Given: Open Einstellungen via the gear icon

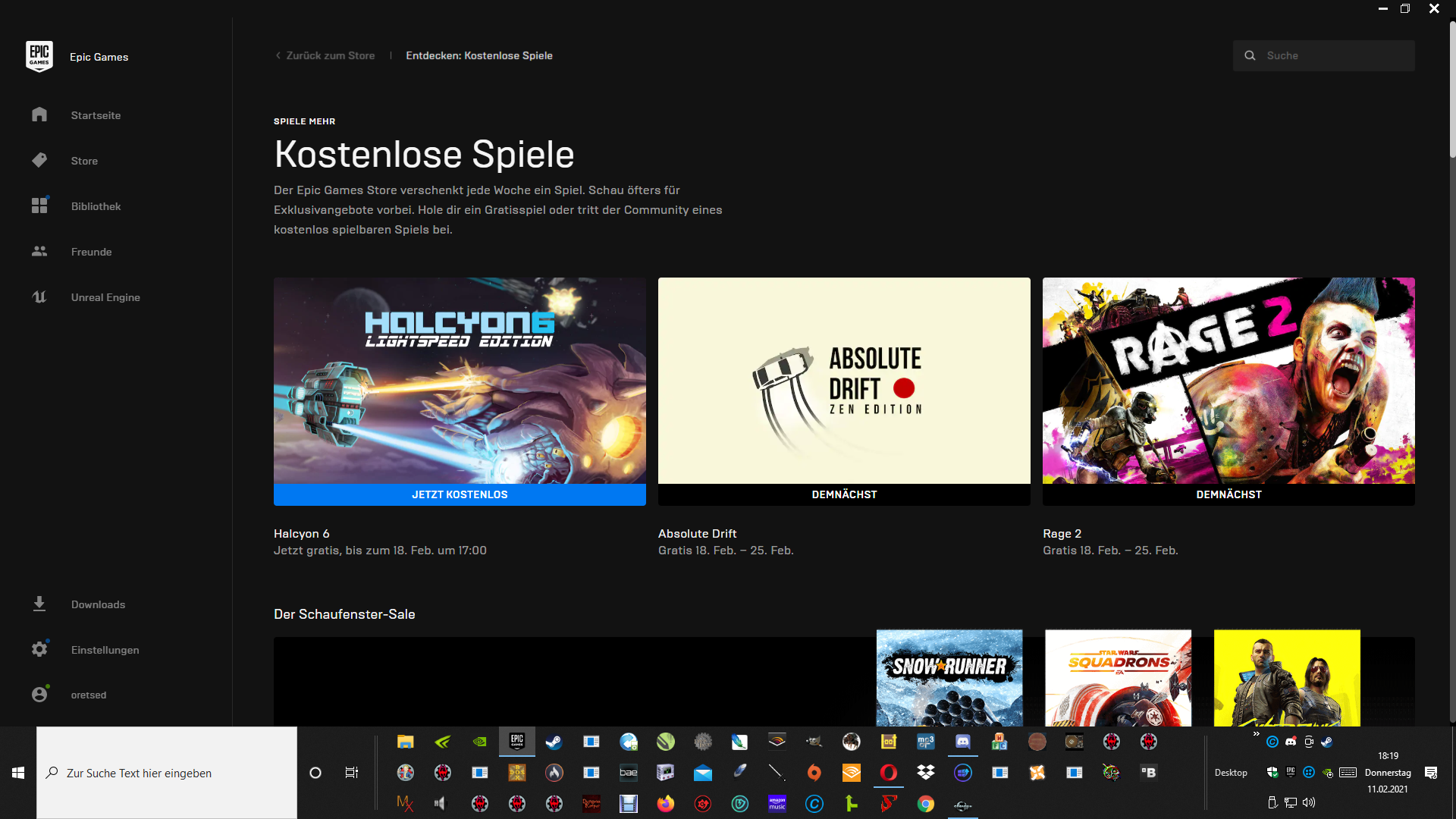Looking at the screenshot, I should pyautogui.click(x=39, y=649).
